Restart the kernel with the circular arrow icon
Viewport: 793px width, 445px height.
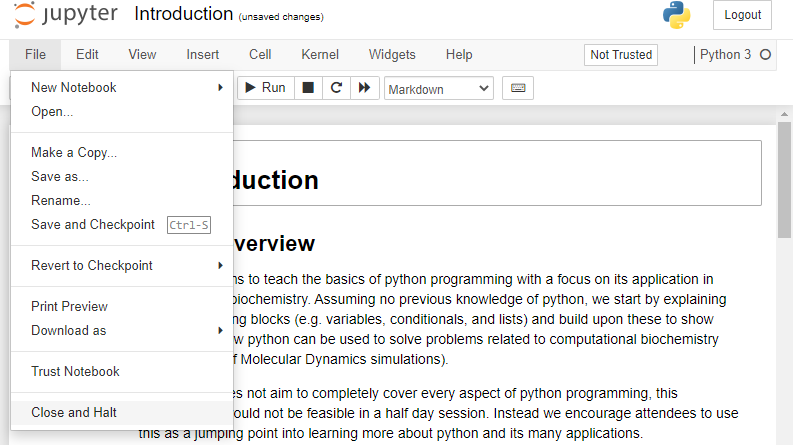point(336,87)
